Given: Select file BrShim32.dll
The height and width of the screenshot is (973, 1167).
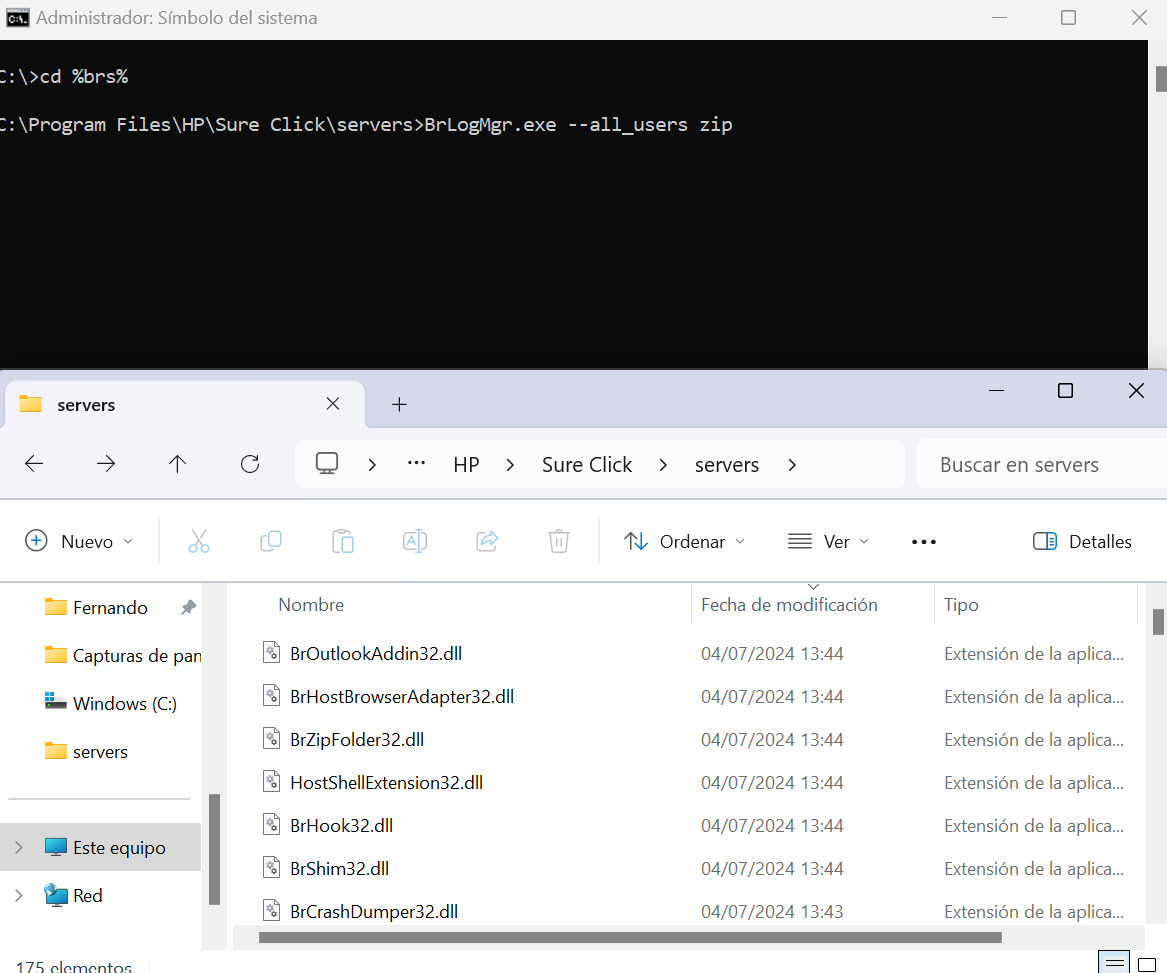Looking at the screenshot, I should coord(339,868).
